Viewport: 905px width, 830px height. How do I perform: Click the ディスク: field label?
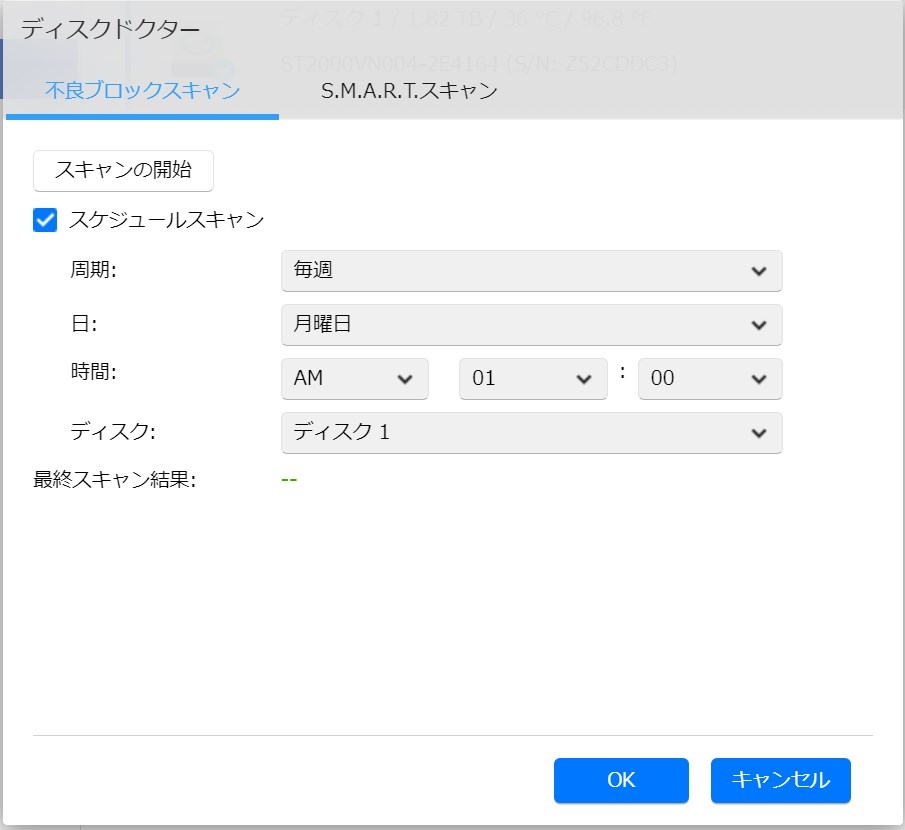[113, 433]
